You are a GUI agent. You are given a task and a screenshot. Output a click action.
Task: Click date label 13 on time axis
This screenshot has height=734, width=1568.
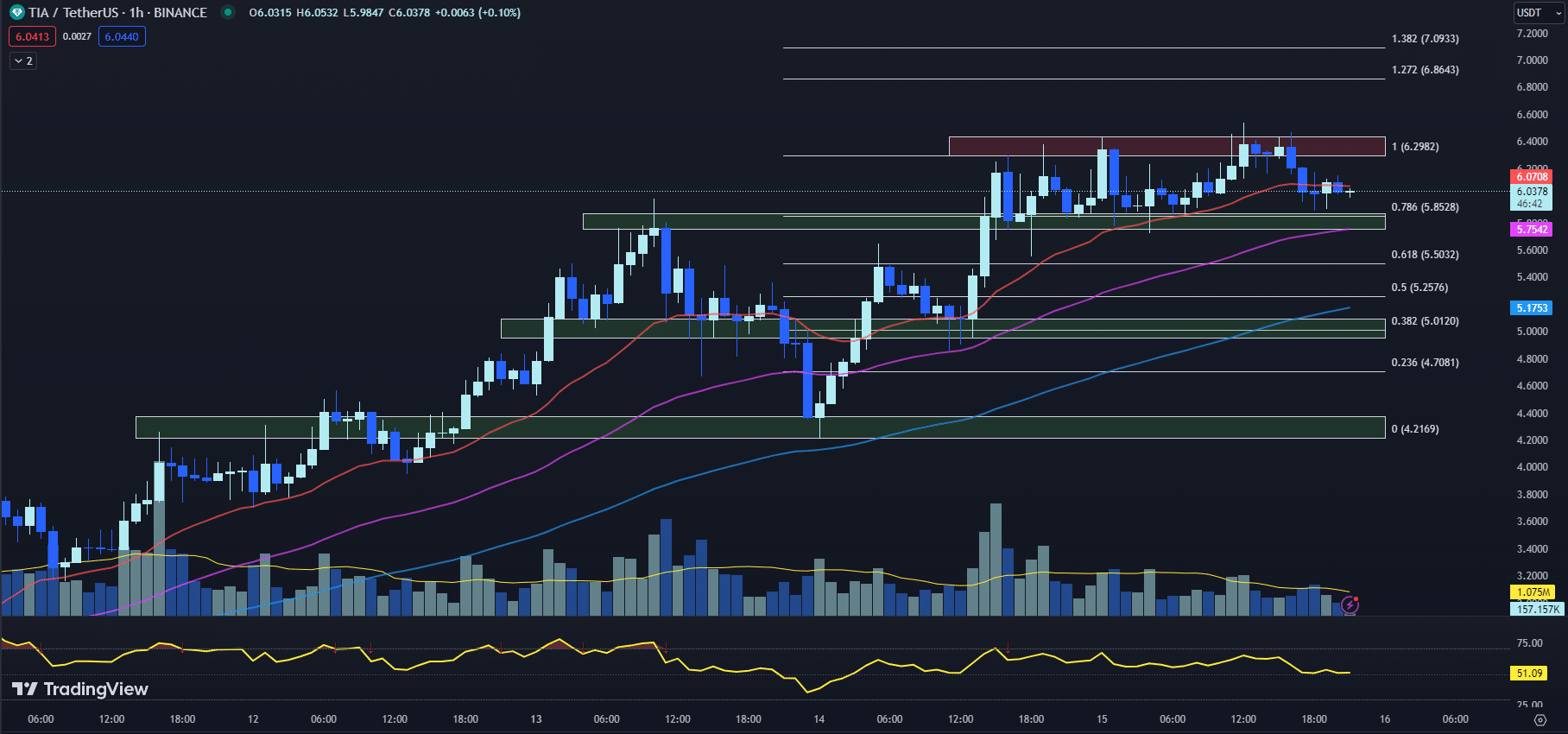[x=536, y=719]
